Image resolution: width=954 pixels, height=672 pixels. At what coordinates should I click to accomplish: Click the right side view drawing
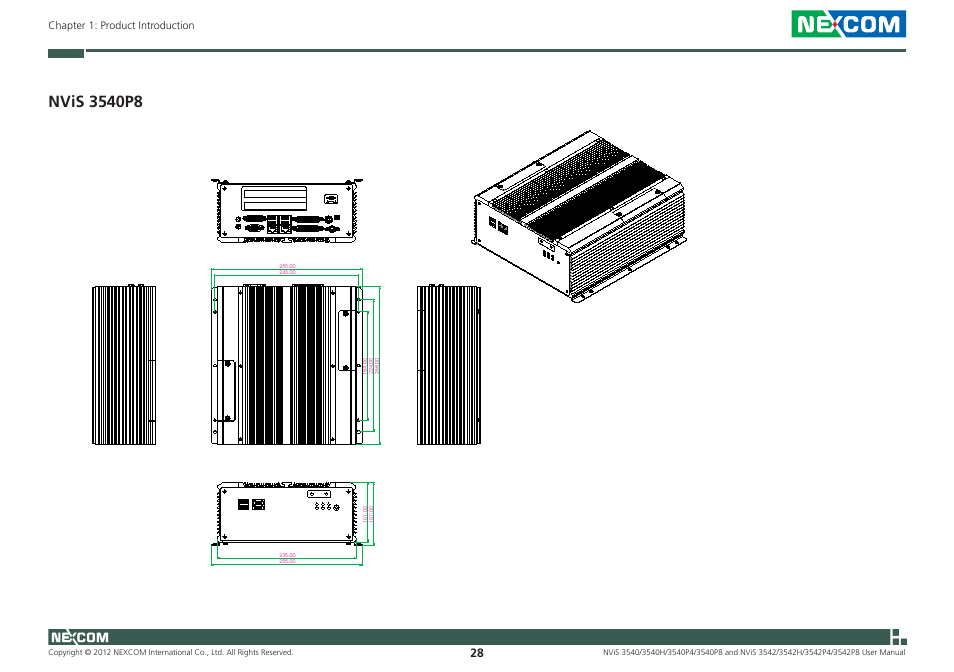449,365
